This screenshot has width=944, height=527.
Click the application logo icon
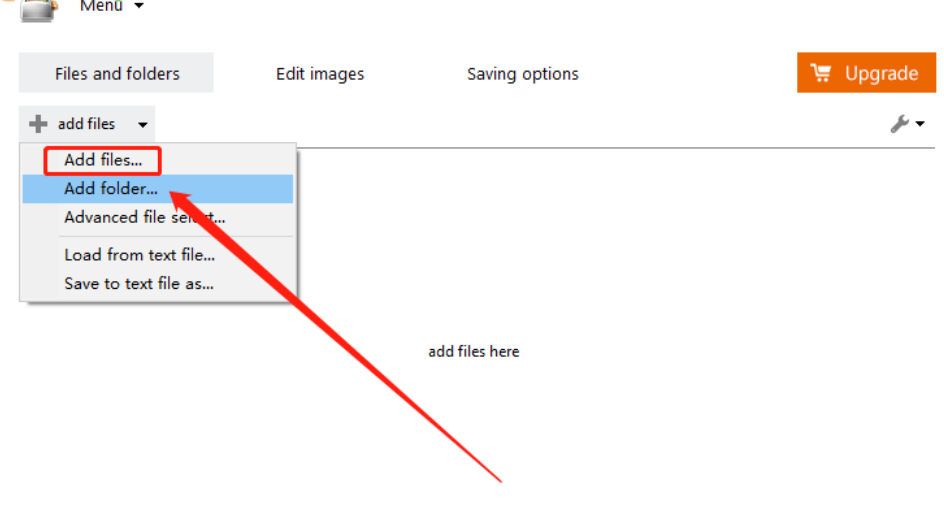click(x=37, y=10)
